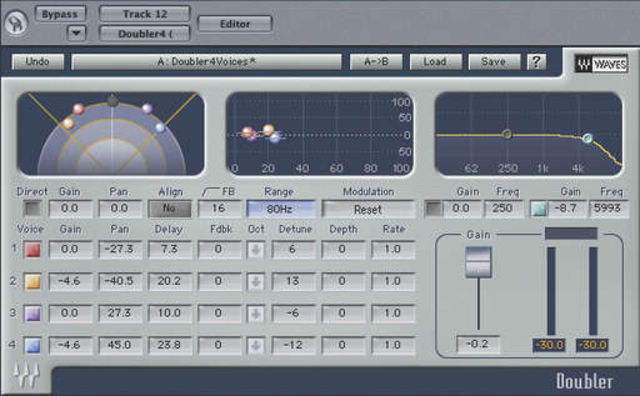Click the question mark help button

(x=536, y=62)
